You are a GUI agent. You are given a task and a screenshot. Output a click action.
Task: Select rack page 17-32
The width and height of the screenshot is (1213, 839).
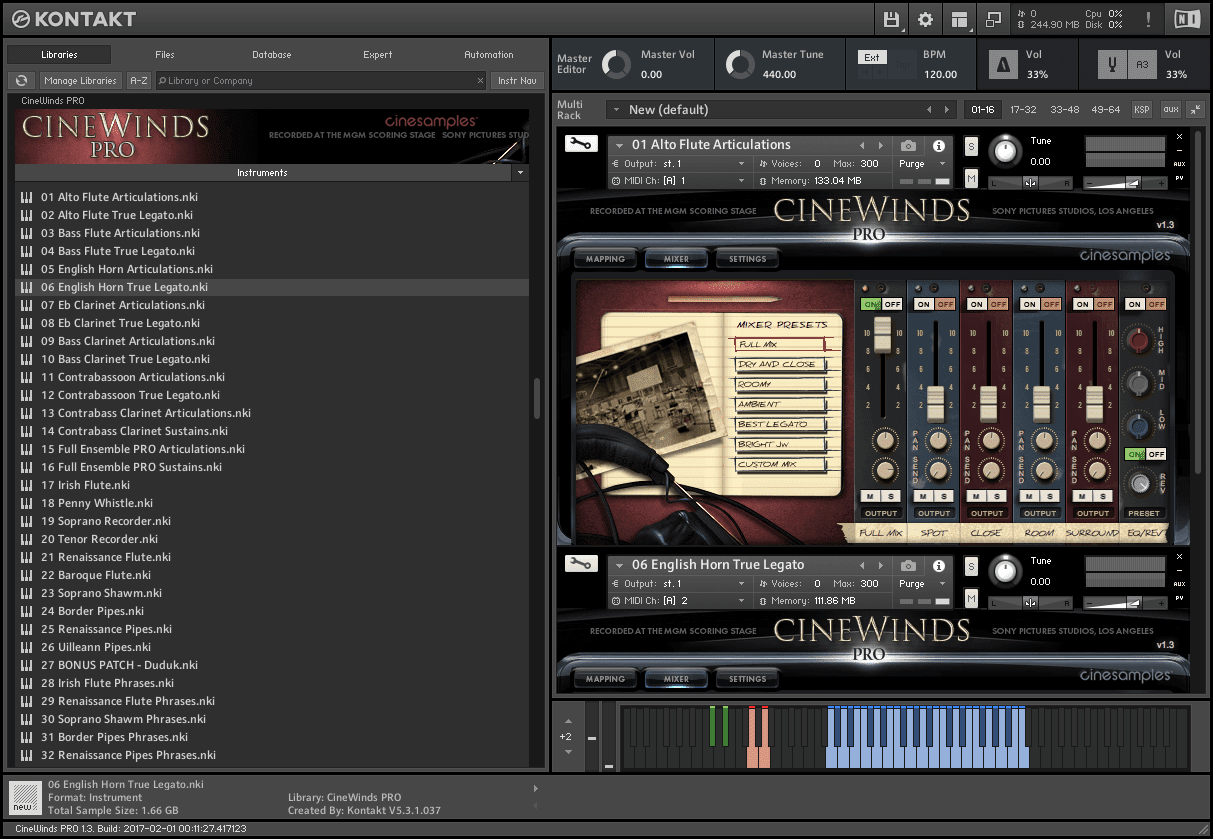pos(1023,110)
